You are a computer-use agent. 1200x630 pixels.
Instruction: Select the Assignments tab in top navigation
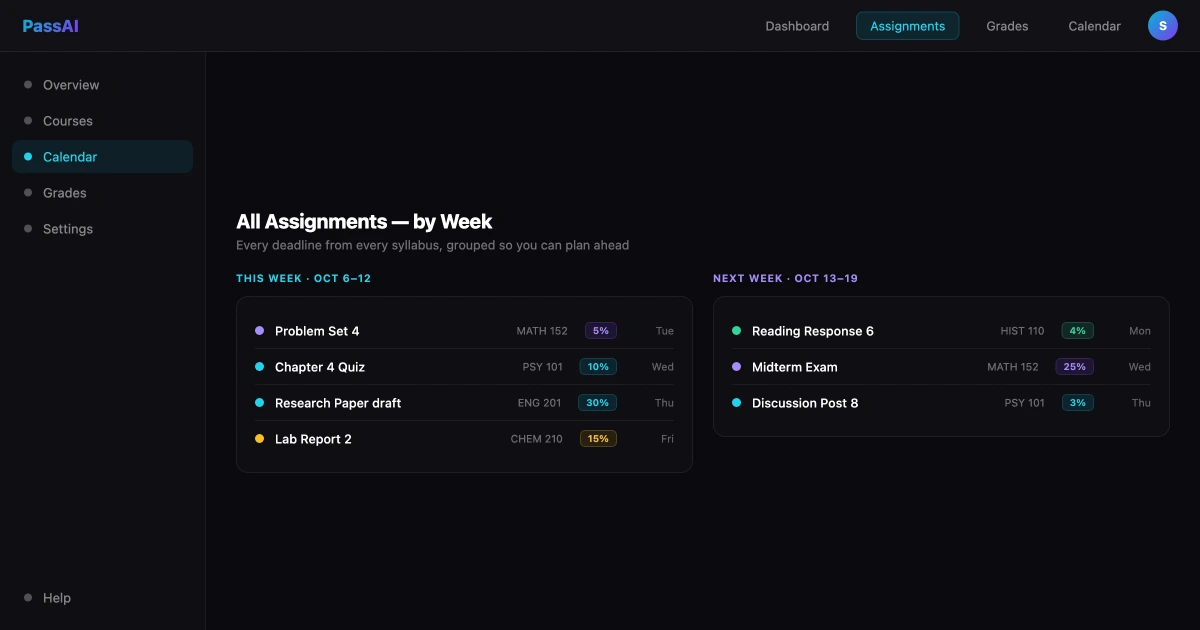click(x=907, y=26)
